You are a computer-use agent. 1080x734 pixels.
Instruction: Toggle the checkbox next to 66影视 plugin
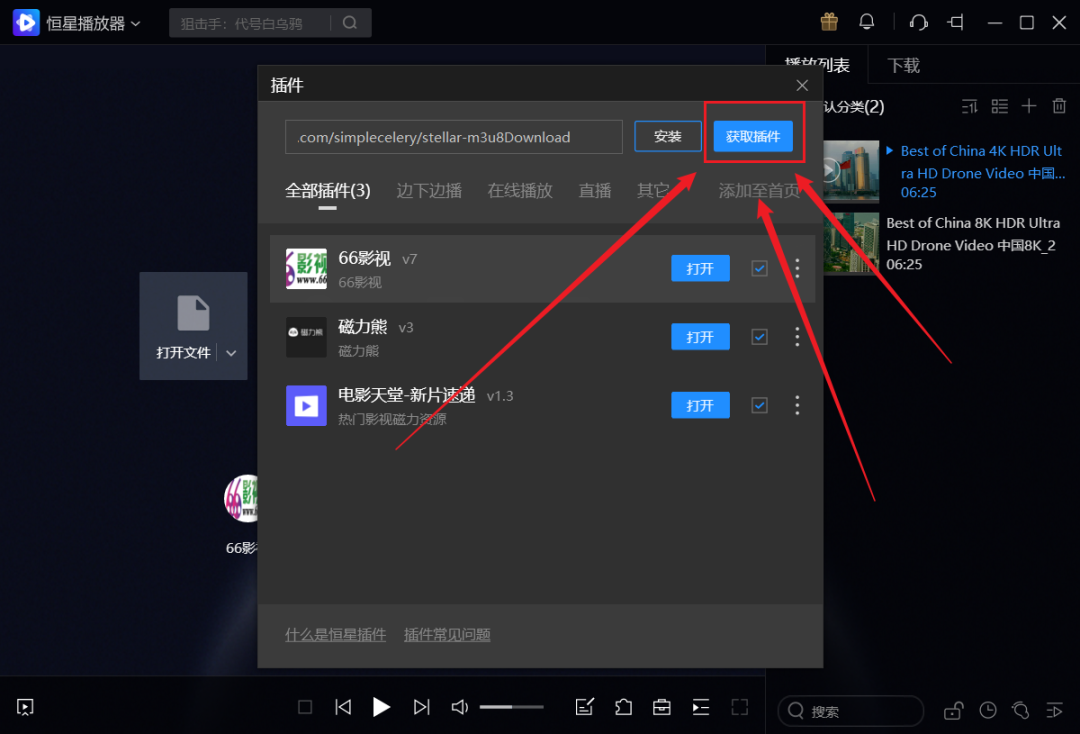click(759, 268)
